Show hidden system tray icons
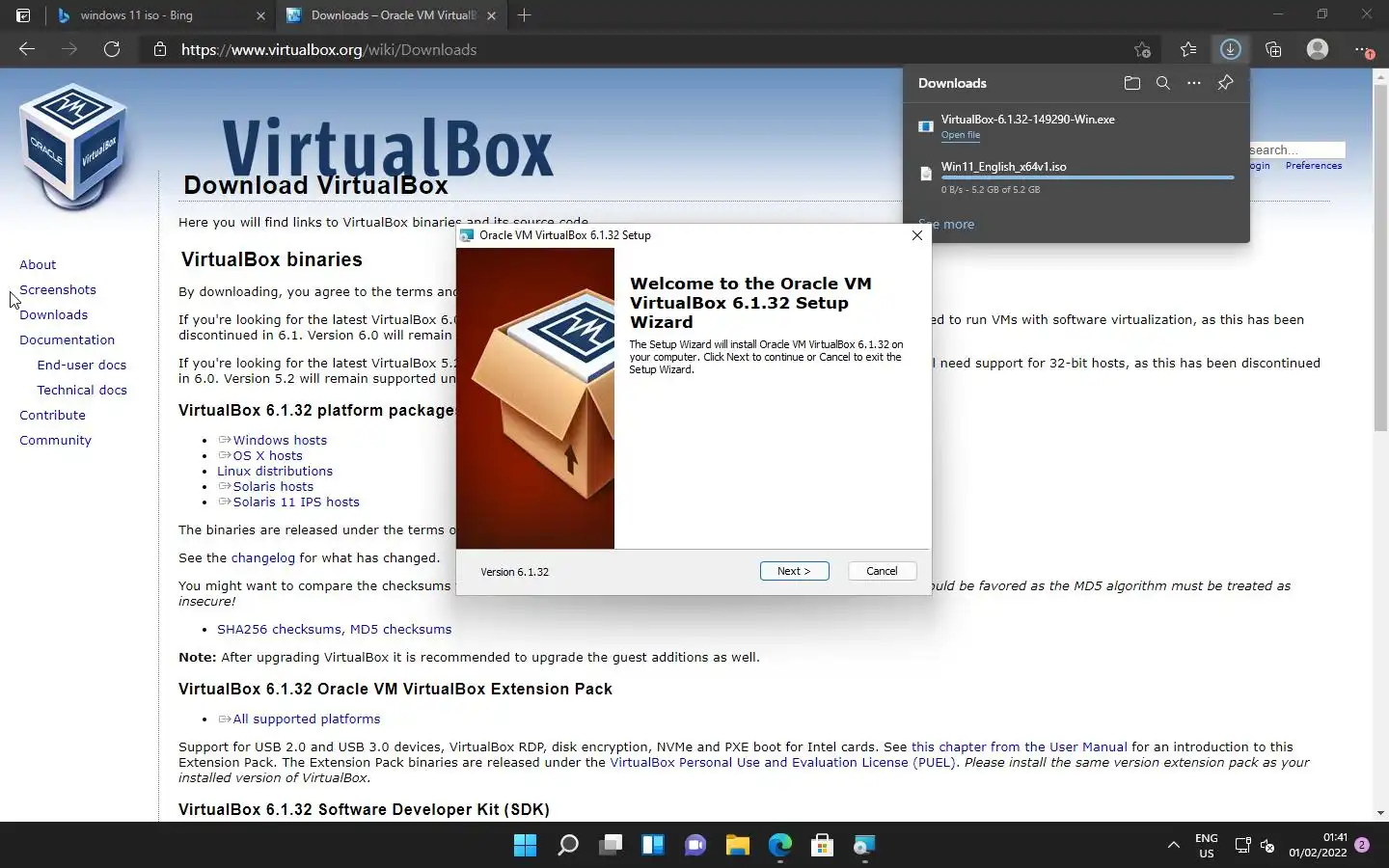The image size is (1389, 868). point(1174,846)
